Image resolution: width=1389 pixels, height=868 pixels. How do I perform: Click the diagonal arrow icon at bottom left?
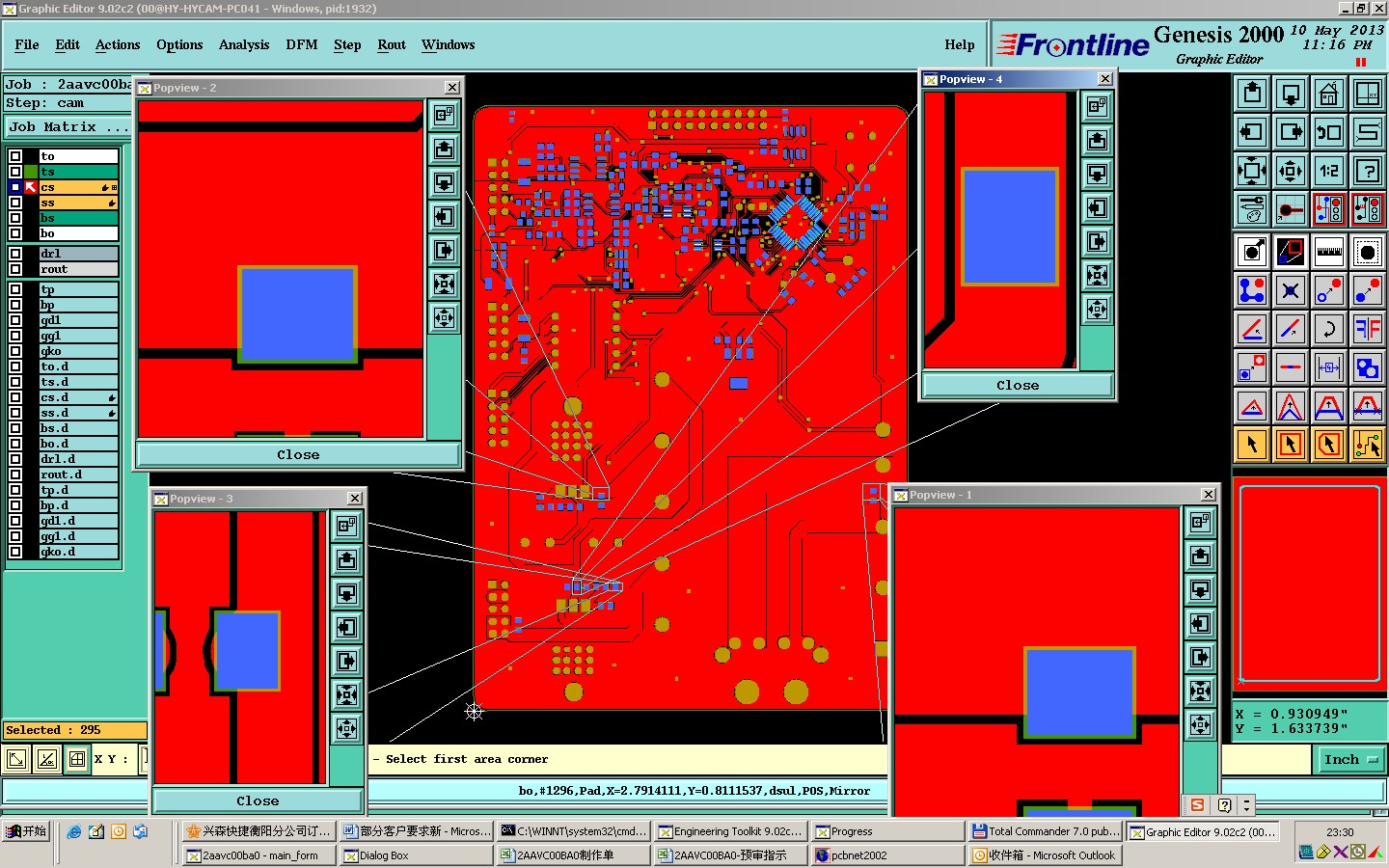point(16,759)
